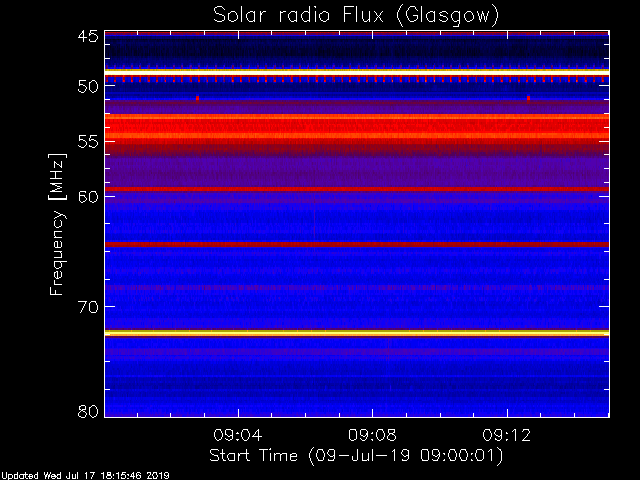The width and height of the screenshot is (640, 480).
Task: Click the small red marker near 09:03
Action: 198,98
